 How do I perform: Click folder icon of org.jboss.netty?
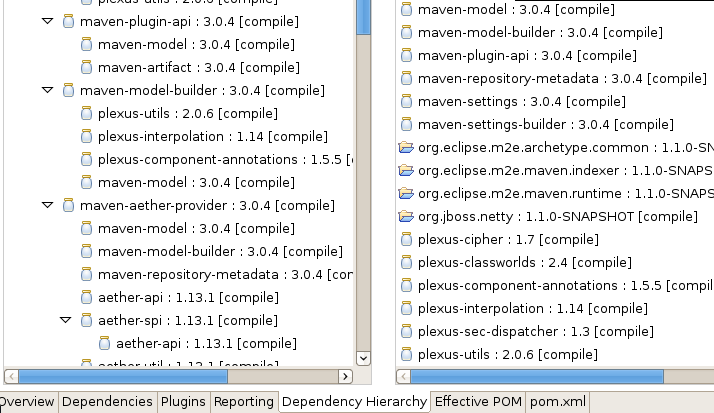tap(406, 216)
